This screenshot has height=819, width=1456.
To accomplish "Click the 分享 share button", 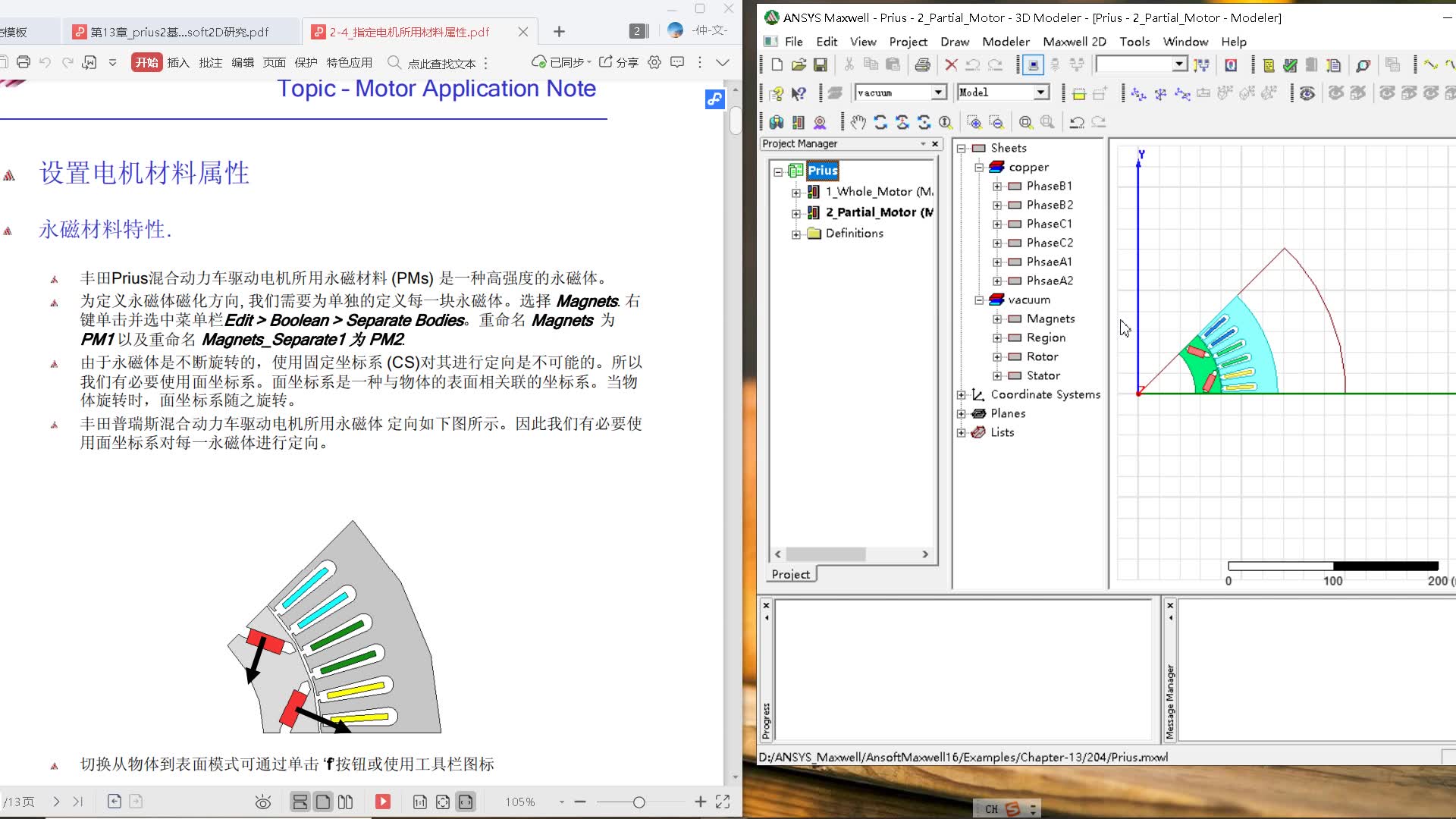I will pyautogui.click(x=619, y=62).
